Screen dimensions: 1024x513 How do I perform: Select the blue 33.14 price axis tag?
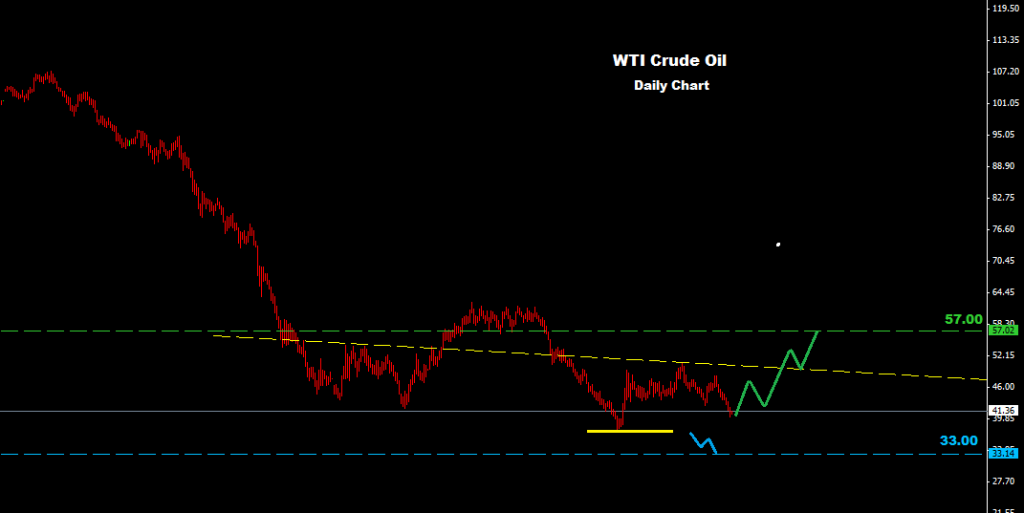(1002, 454)
